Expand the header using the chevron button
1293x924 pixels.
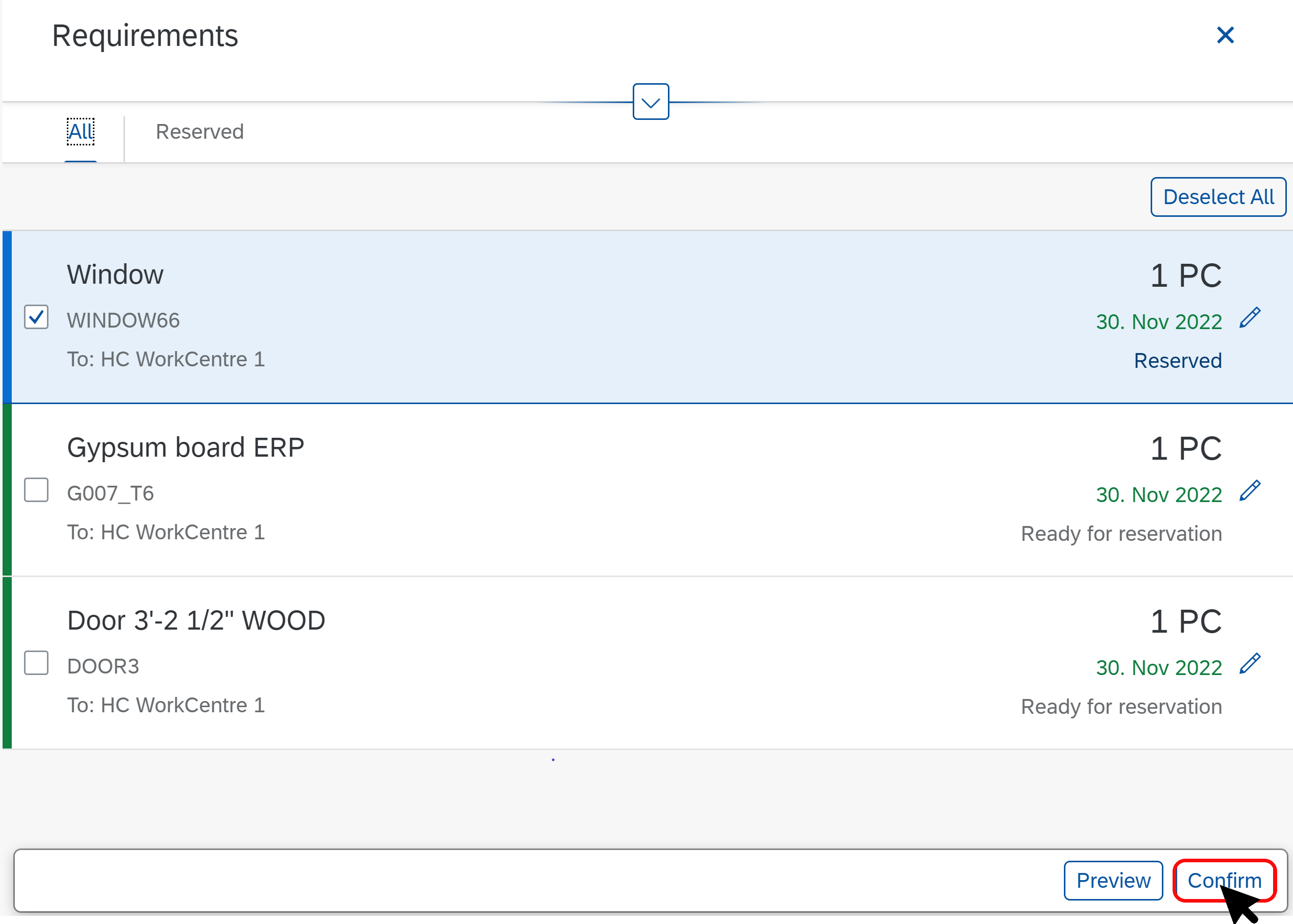tap(651, 102)
